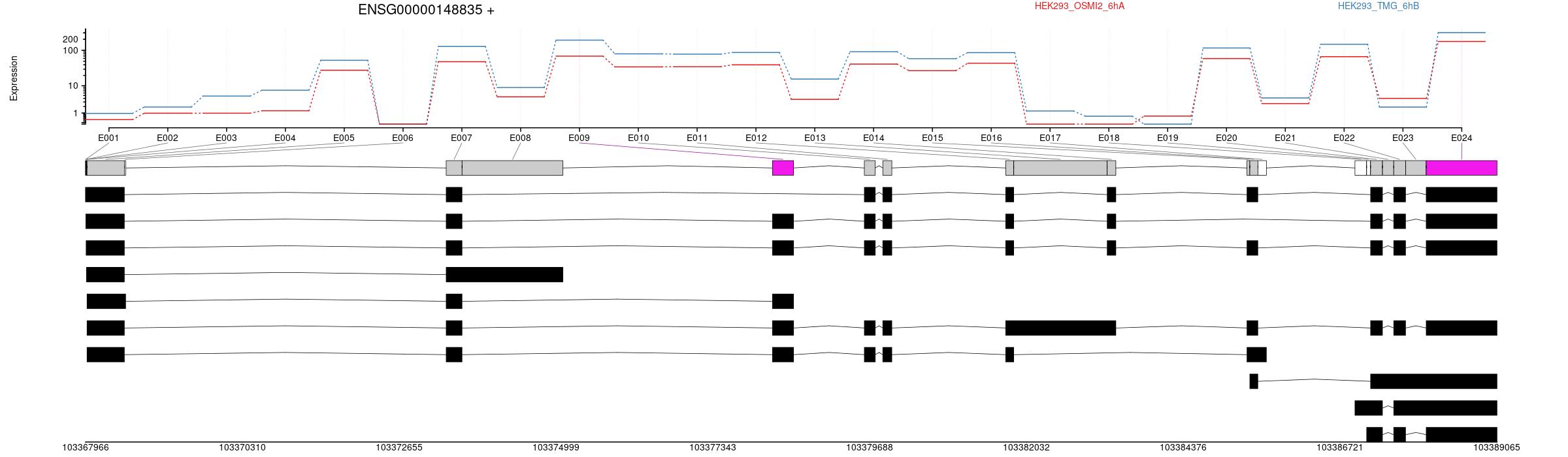Click the 10 tick on expression axis
1568x457 pixels.
point(73,86)
